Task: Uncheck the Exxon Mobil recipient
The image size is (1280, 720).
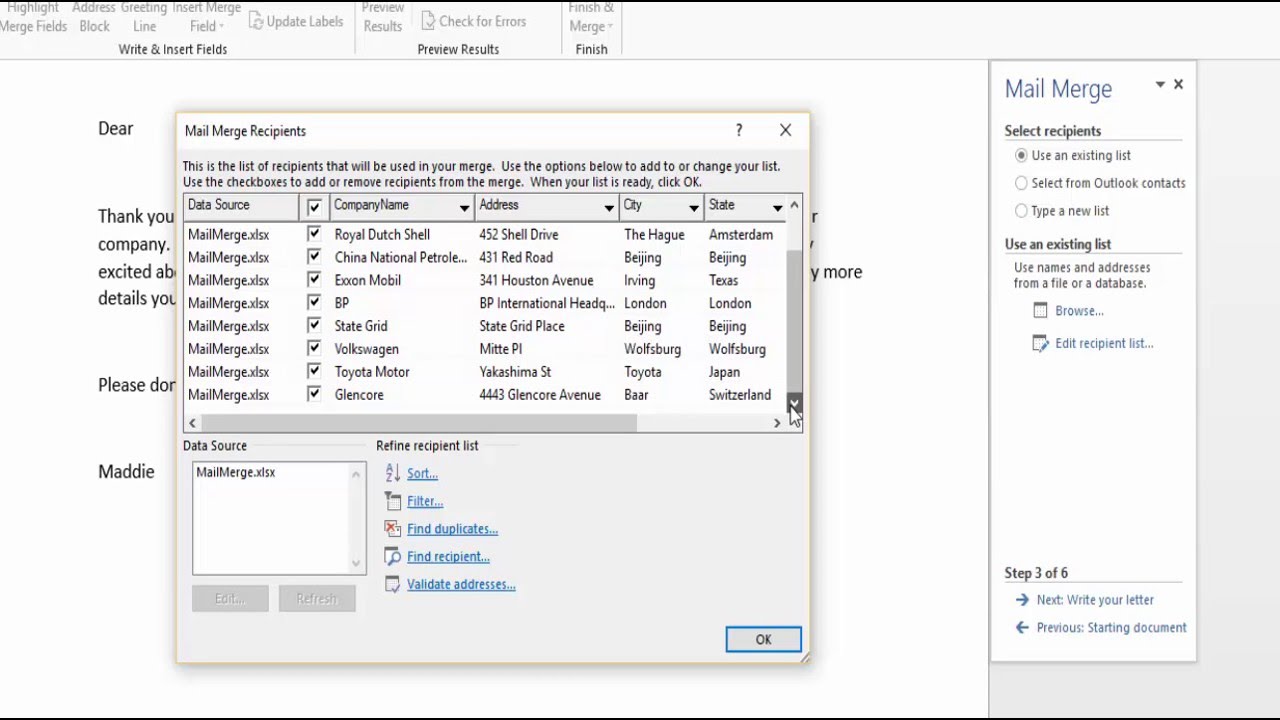Action: 314,280
